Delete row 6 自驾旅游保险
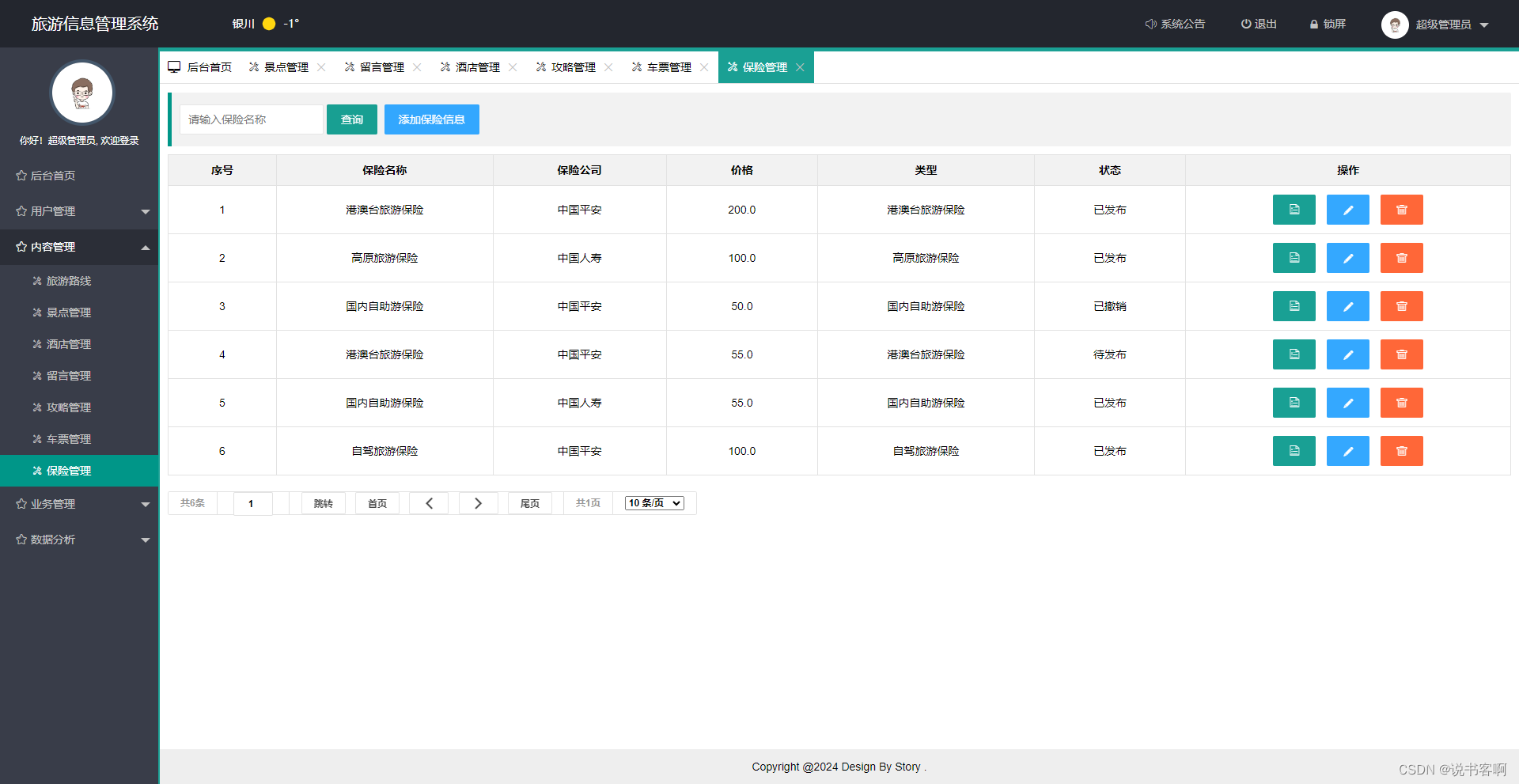This screenshot has width=1519, height=784. pos(1401,451)
